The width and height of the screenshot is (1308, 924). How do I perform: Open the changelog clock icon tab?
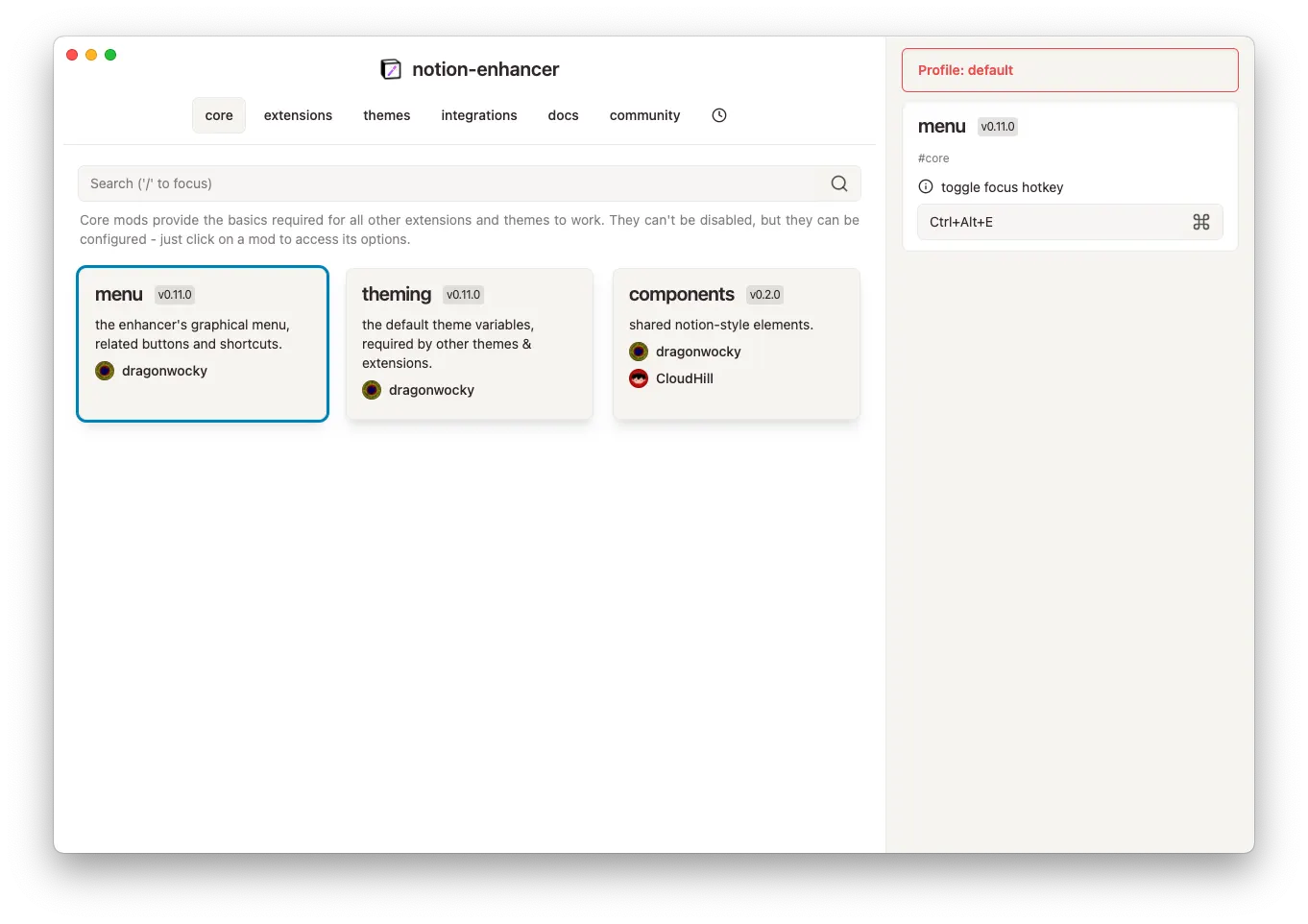(719, 115)
